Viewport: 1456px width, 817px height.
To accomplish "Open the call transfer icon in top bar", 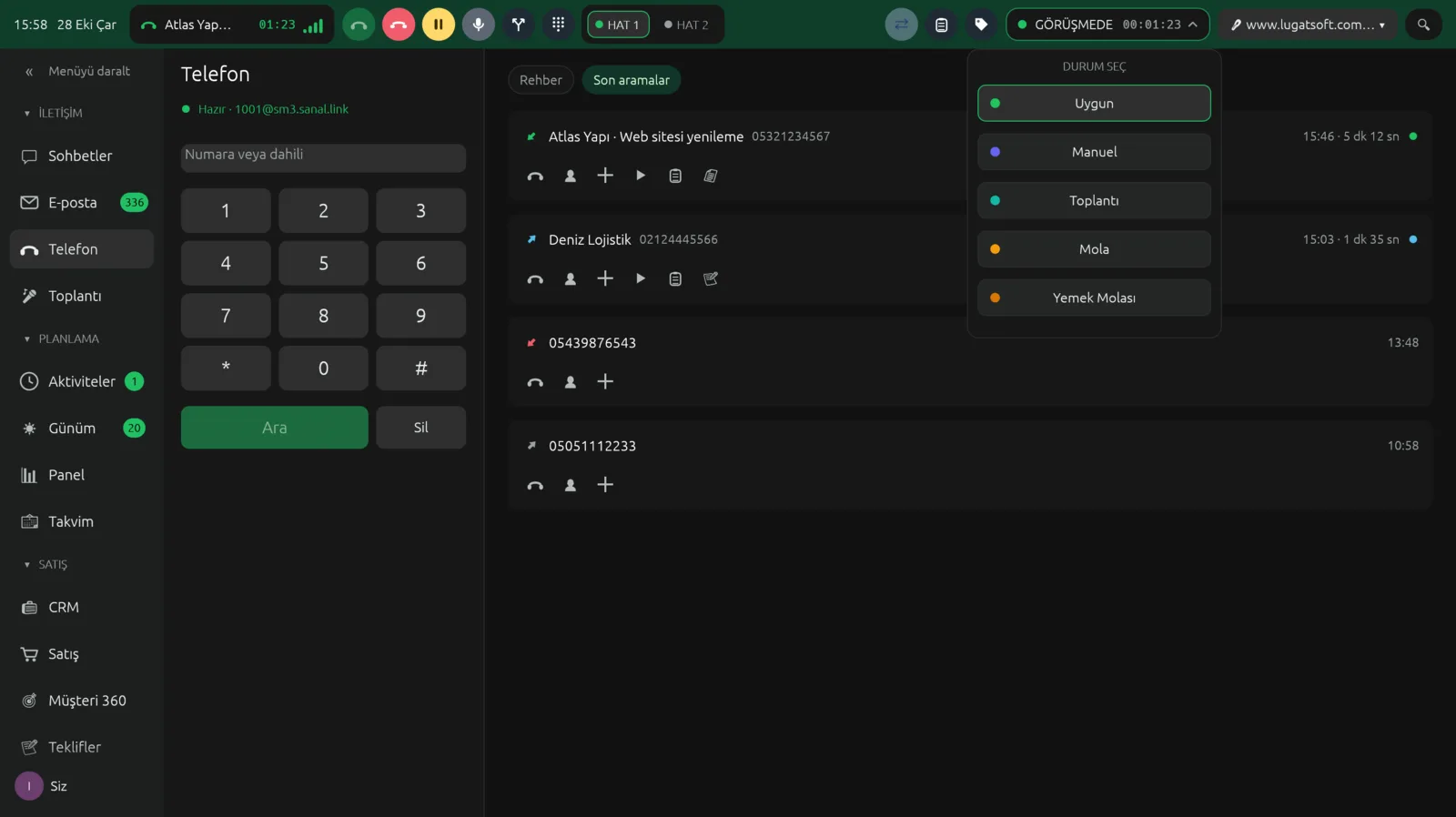I will click(x=518, y=25).
